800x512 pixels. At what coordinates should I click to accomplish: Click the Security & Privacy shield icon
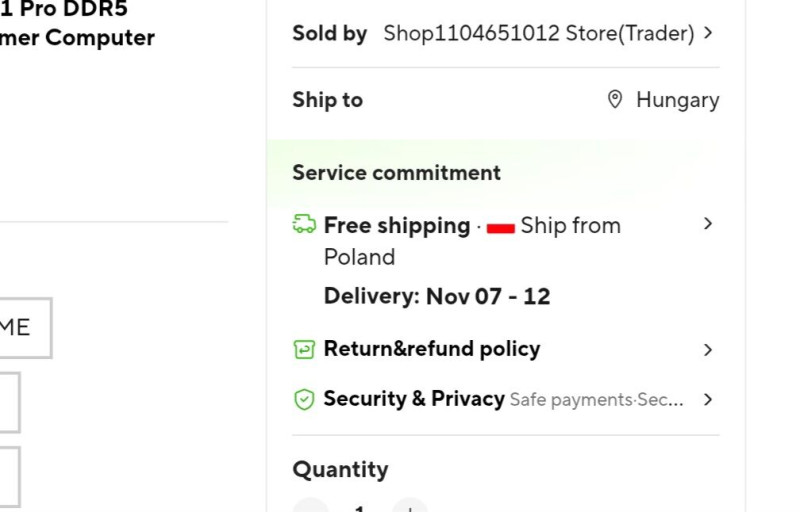tap(304, 399)
